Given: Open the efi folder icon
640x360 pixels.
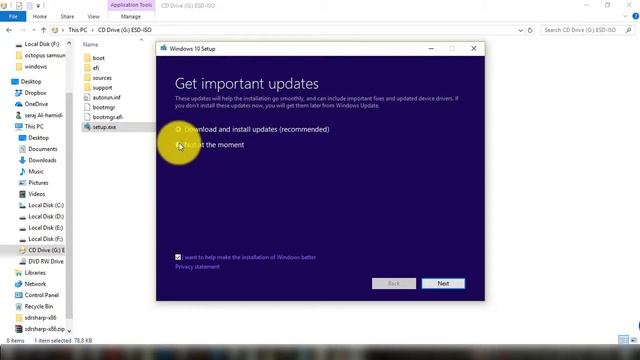Looking at the screenshot, I should [87, 68].
